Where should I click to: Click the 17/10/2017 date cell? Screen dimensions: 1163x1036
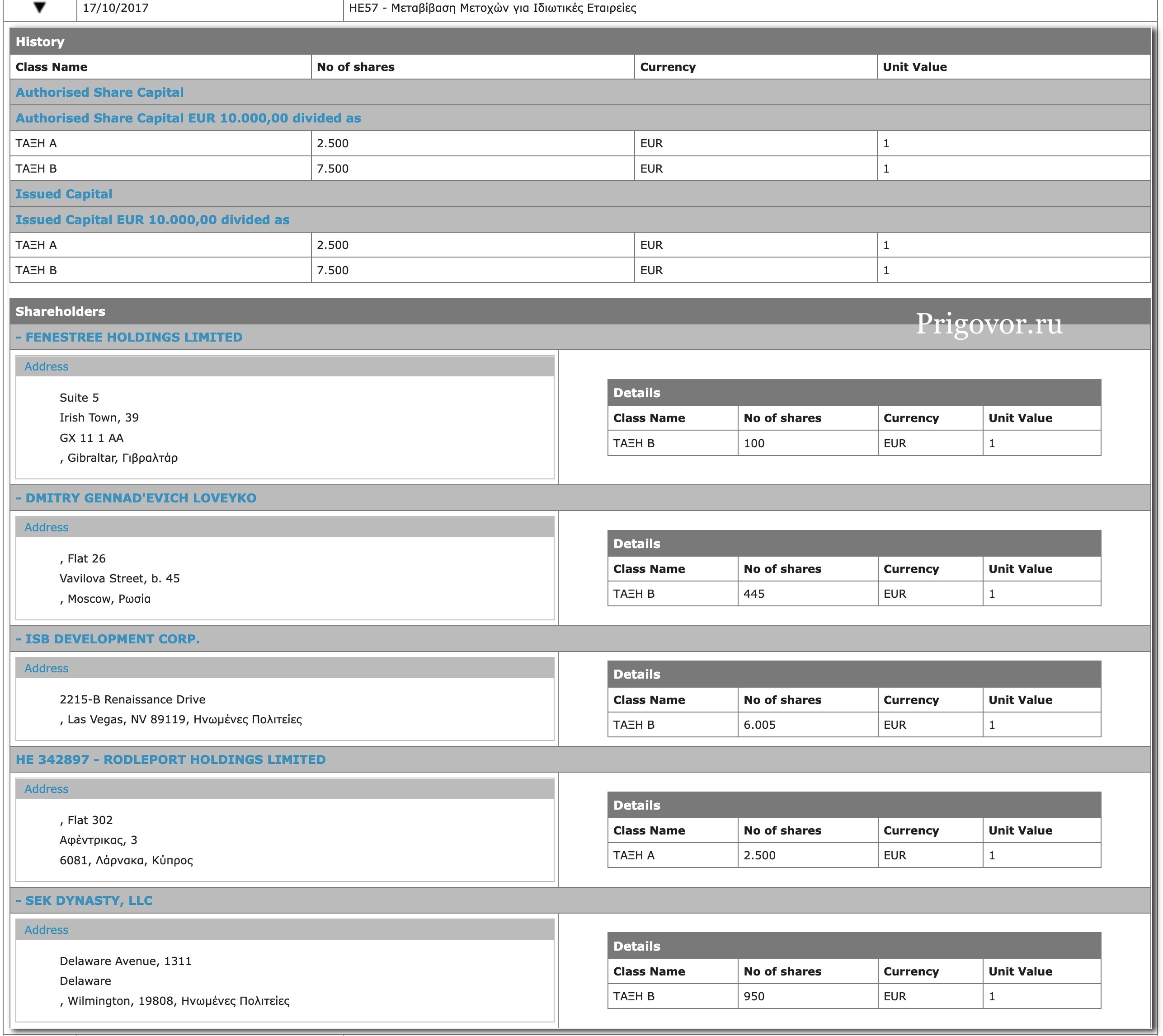click(116, 8)
